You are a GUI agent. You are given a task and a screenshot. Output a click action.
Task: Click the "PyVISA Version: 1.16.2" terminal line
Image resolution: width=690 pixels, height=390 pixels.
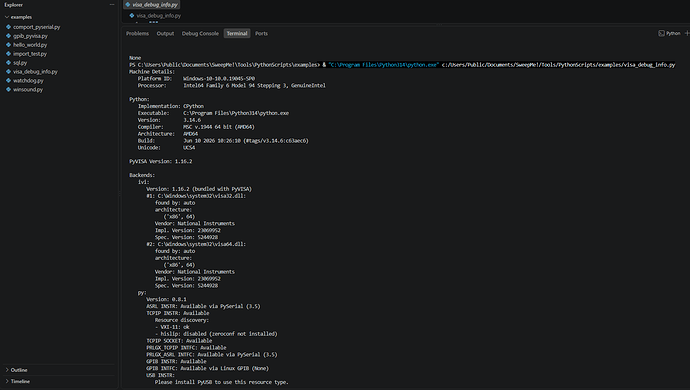click(x=161, y=162)
